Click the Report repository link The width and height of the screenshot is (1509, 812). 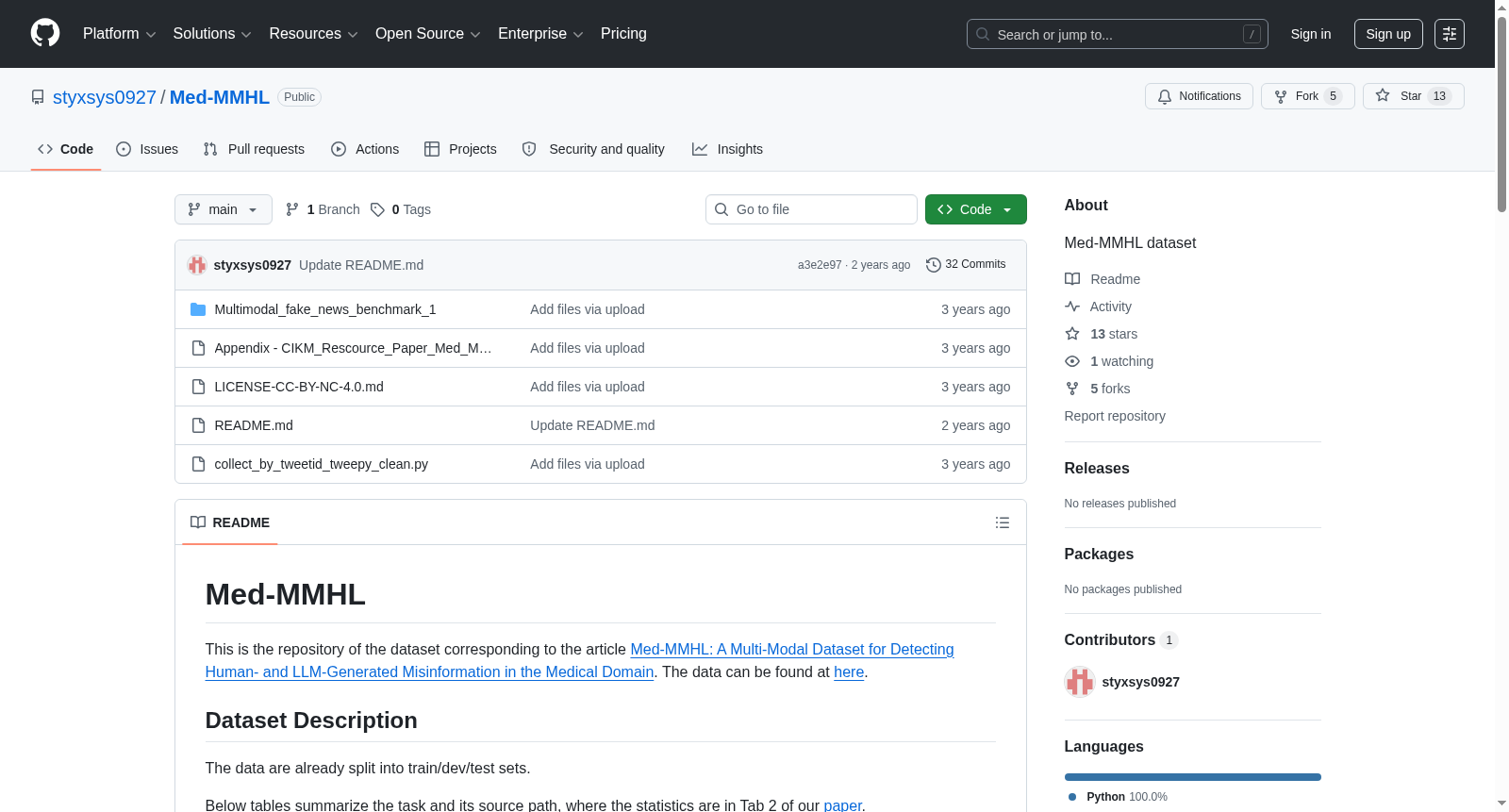click(1115, 416)
